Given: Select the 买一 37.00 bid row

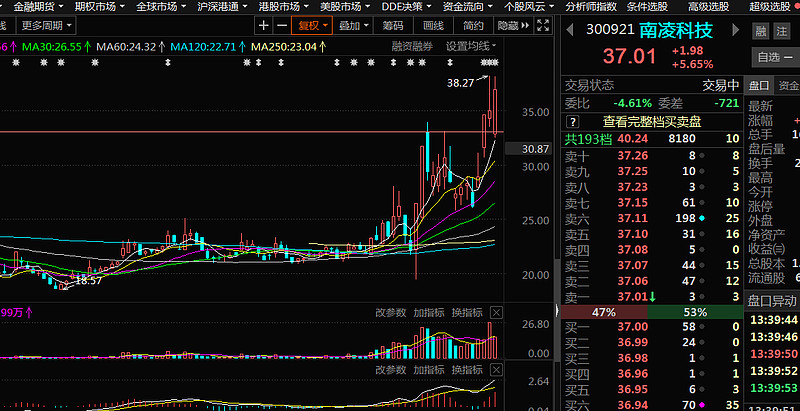Looking at the screenshot, I should pyautogui.click(x=652, y=326).
